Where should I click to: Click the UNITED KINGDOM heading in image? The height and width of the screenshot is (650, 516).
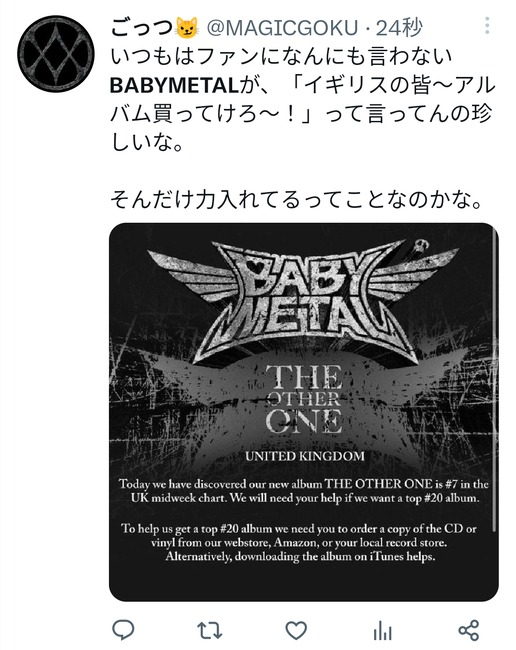305,456
